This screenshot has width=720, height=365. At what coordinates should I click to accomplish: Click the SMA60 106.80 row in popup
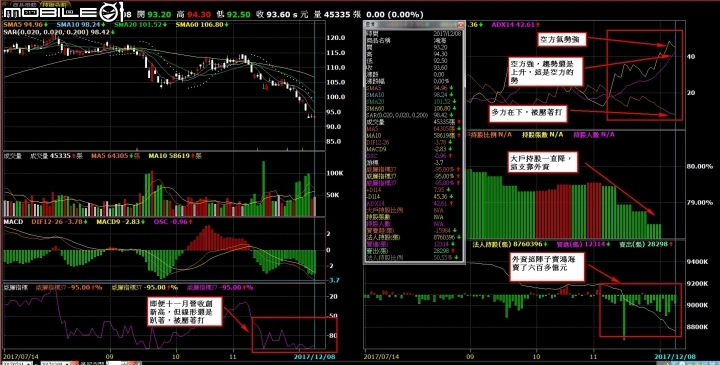tap(414, 108)
